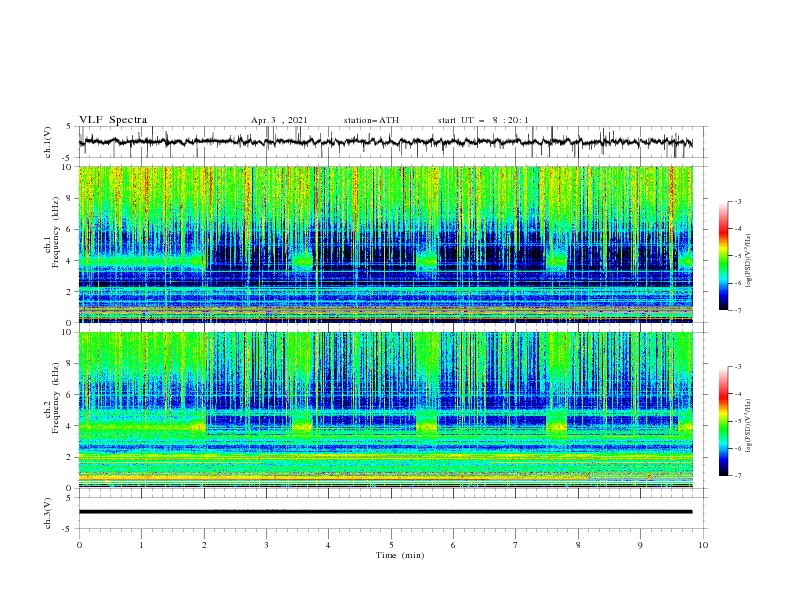This screenshot has width=792, height=612.
Task: Click time axis tick label "0"
Action: click(x=79, y=545)
